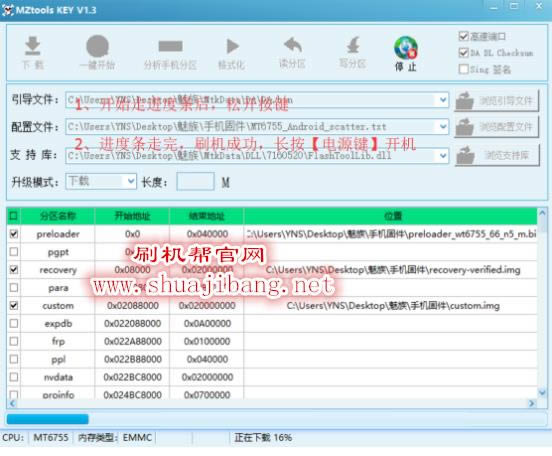The width and height of the screenshot is (552, 456).
Task: Click the browse boot file button
Action: (x=497, y=101)
